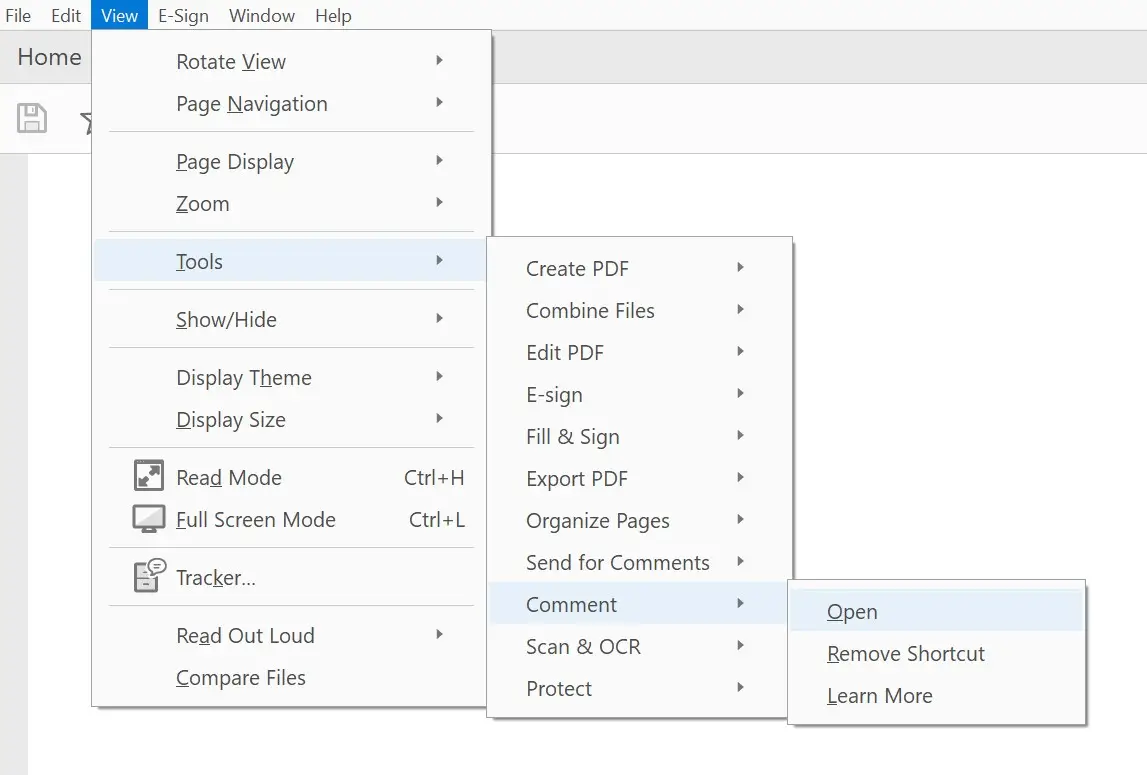Open the Help menu
This screenshot has width=1147, height=775.
click(x=333, y=15)
